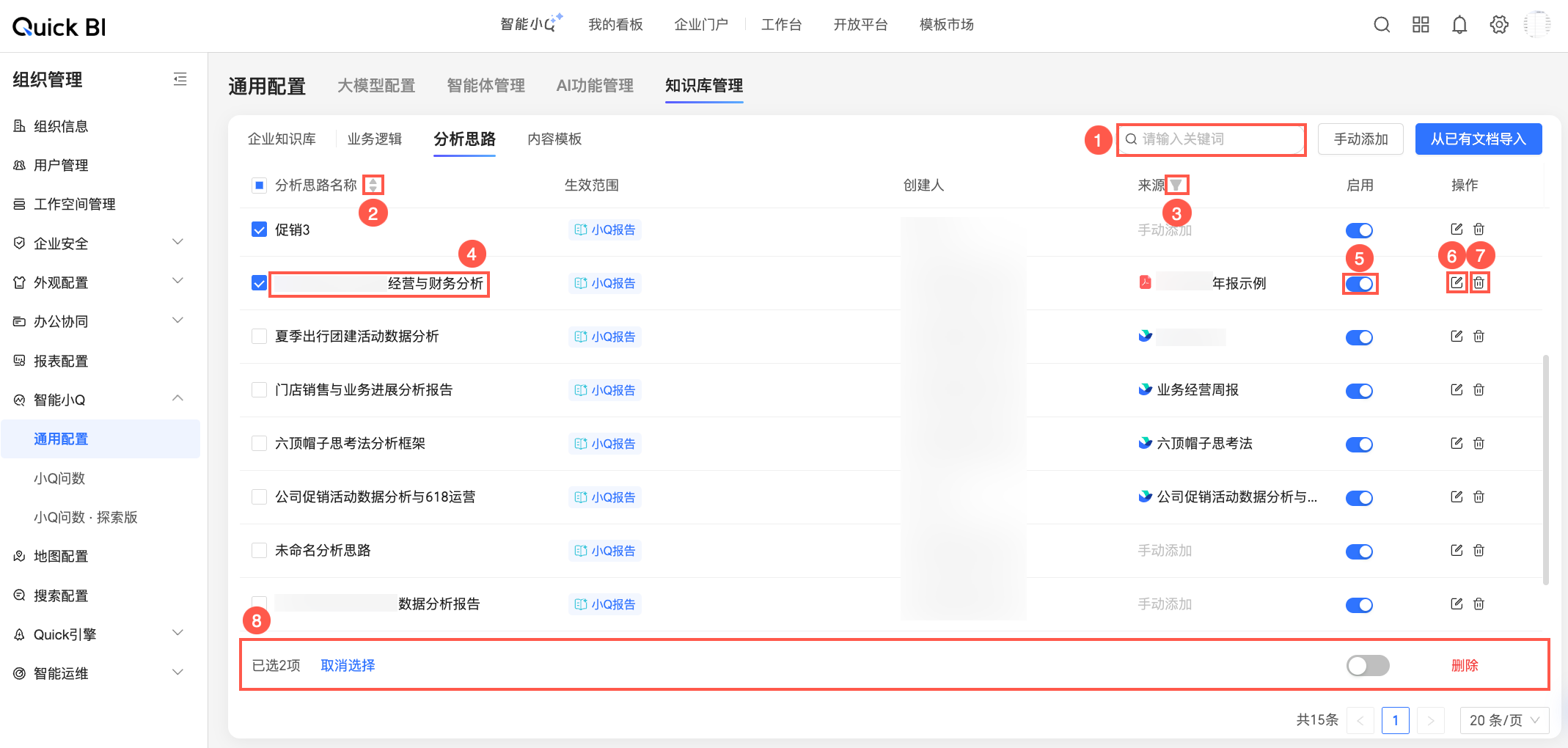This screenshot has width=1568, height=748.
Task: Open 智能小Q in top navigation
Action: [x=531, y=24]
